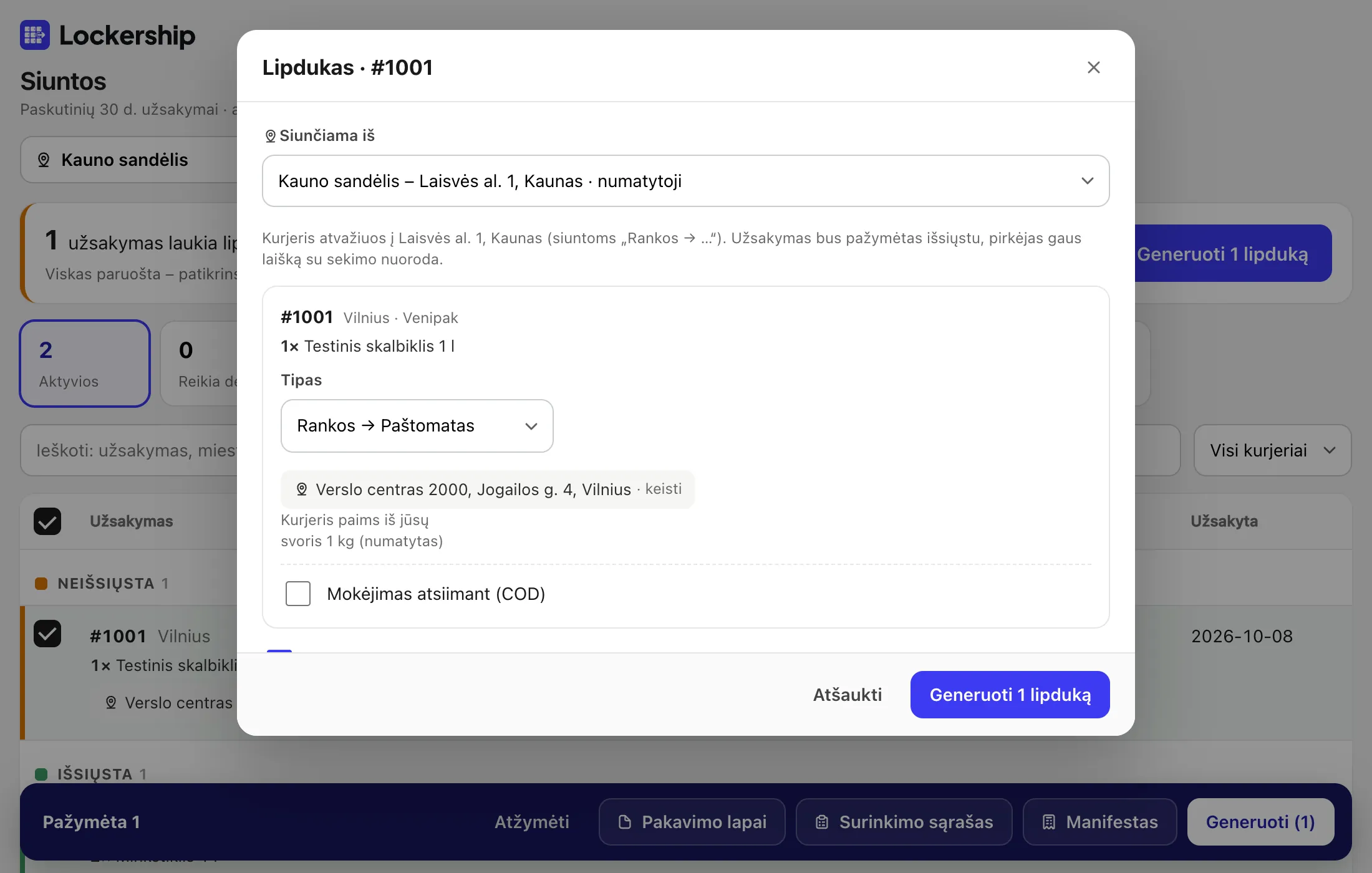Click the Manifestas receipt icon

tap(1049, 822)
